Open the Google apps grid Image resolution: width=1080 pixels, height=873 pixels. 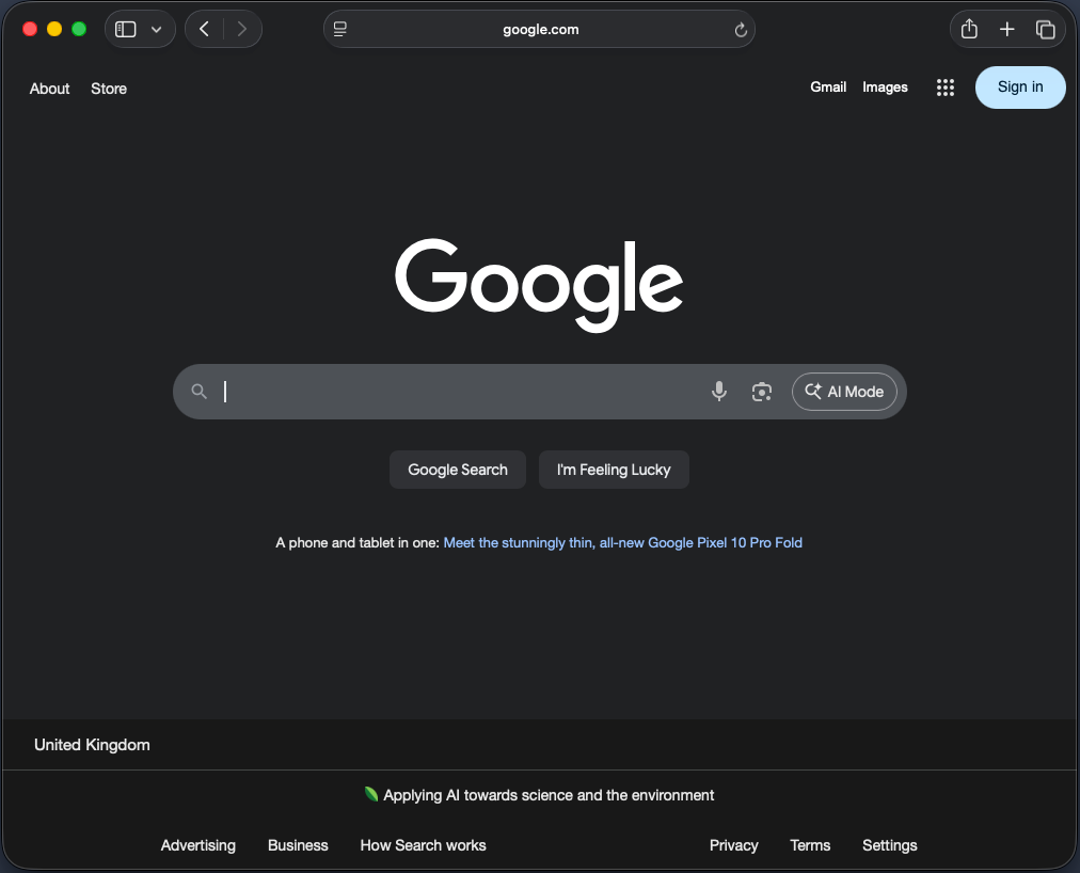click(945, 87)
